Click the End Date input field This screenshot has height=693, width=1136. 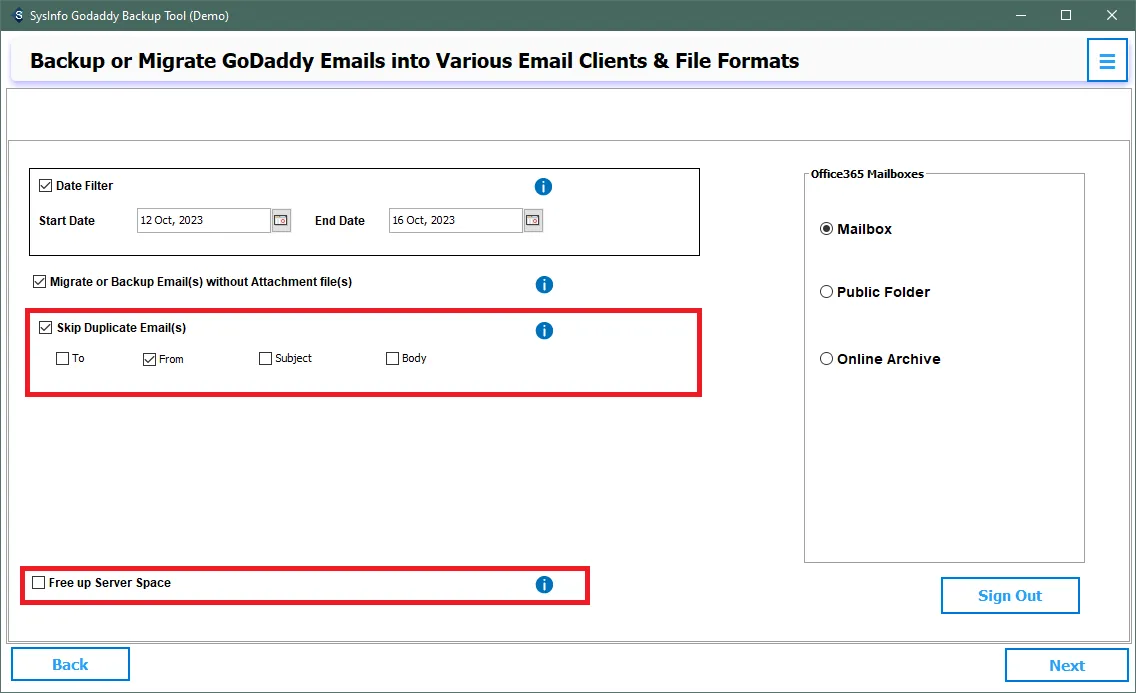point(456,220)
